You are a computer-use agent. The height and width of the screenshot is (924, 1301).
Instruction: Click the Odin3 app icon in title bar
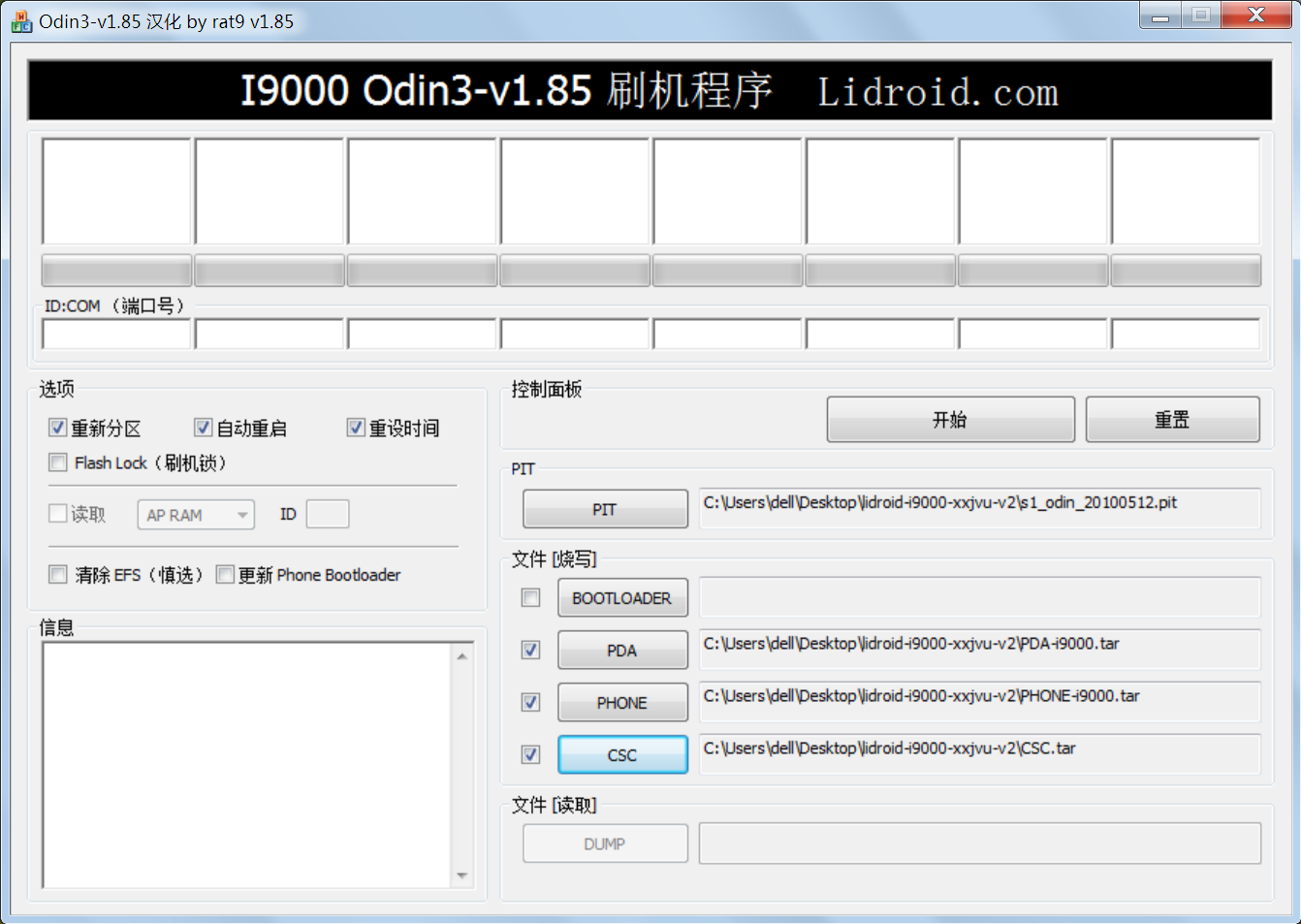21,21
